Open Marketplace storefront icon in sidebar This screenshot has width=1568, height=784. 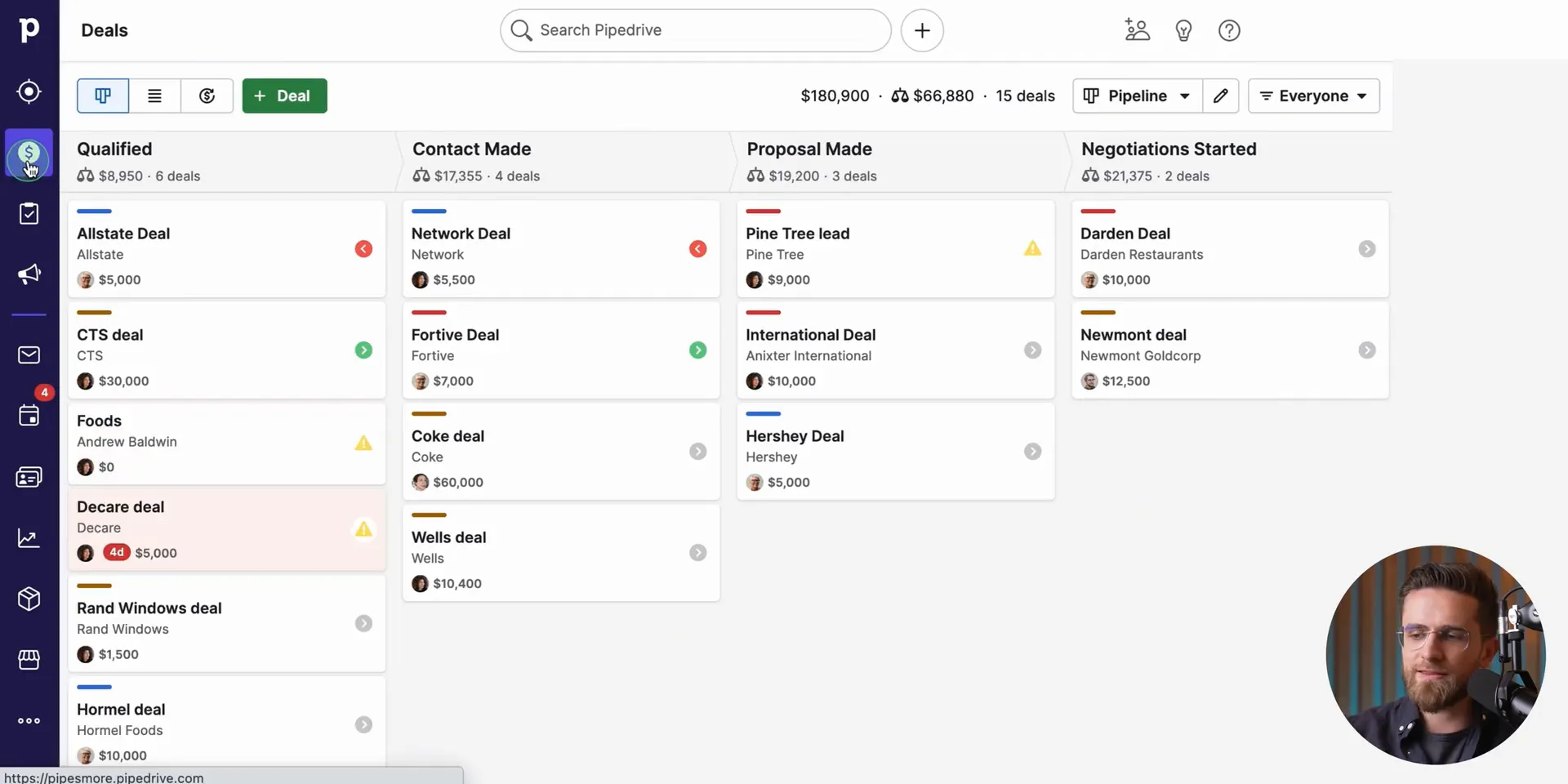click(29, 660)
